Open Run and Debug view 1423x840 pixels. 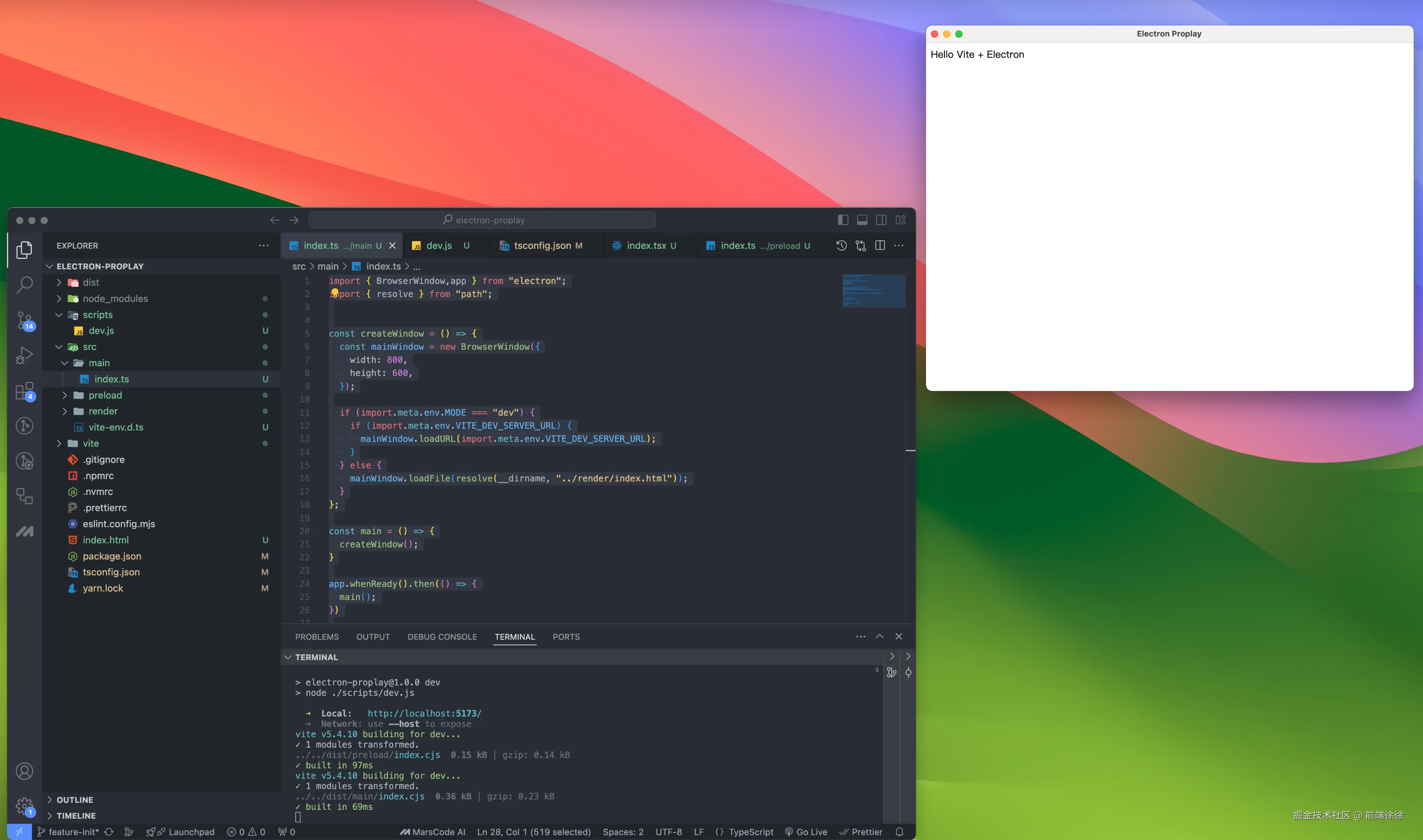24,355
